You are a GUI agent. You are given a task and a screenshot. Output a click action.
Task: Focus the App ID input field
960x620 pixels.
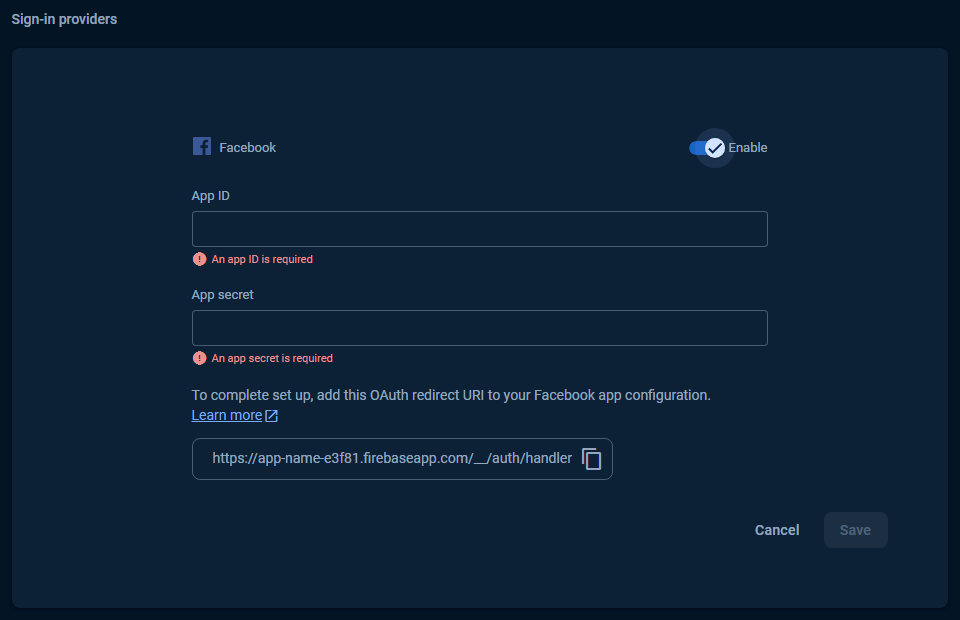coord(479,229)
